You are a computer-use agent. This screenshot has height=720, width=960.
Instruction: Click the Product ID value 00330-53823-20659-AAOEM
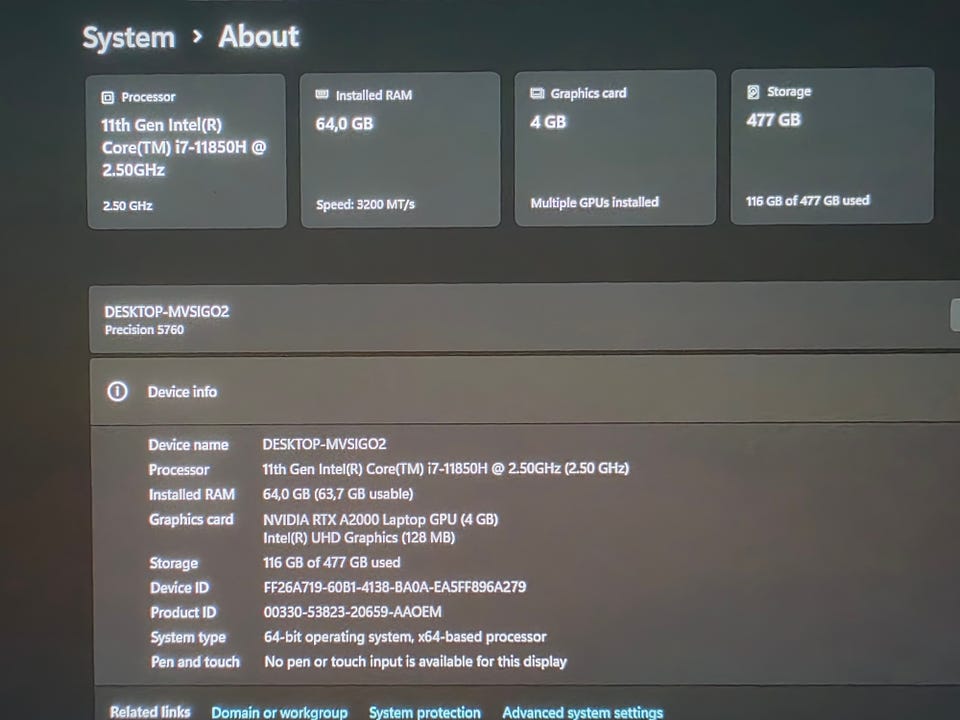[x=353, y=612]
